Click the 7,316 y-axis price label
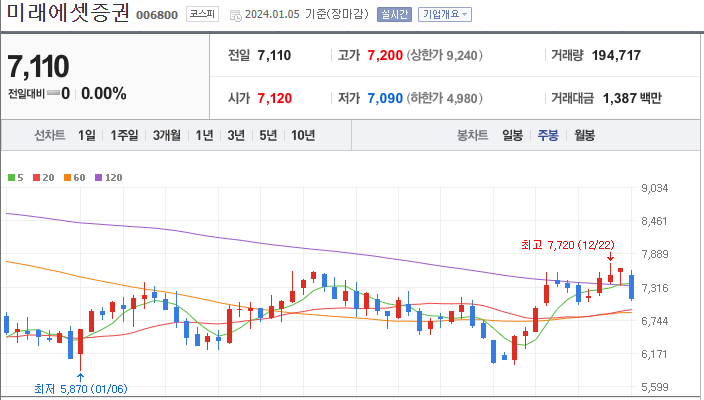 (655, 288)
